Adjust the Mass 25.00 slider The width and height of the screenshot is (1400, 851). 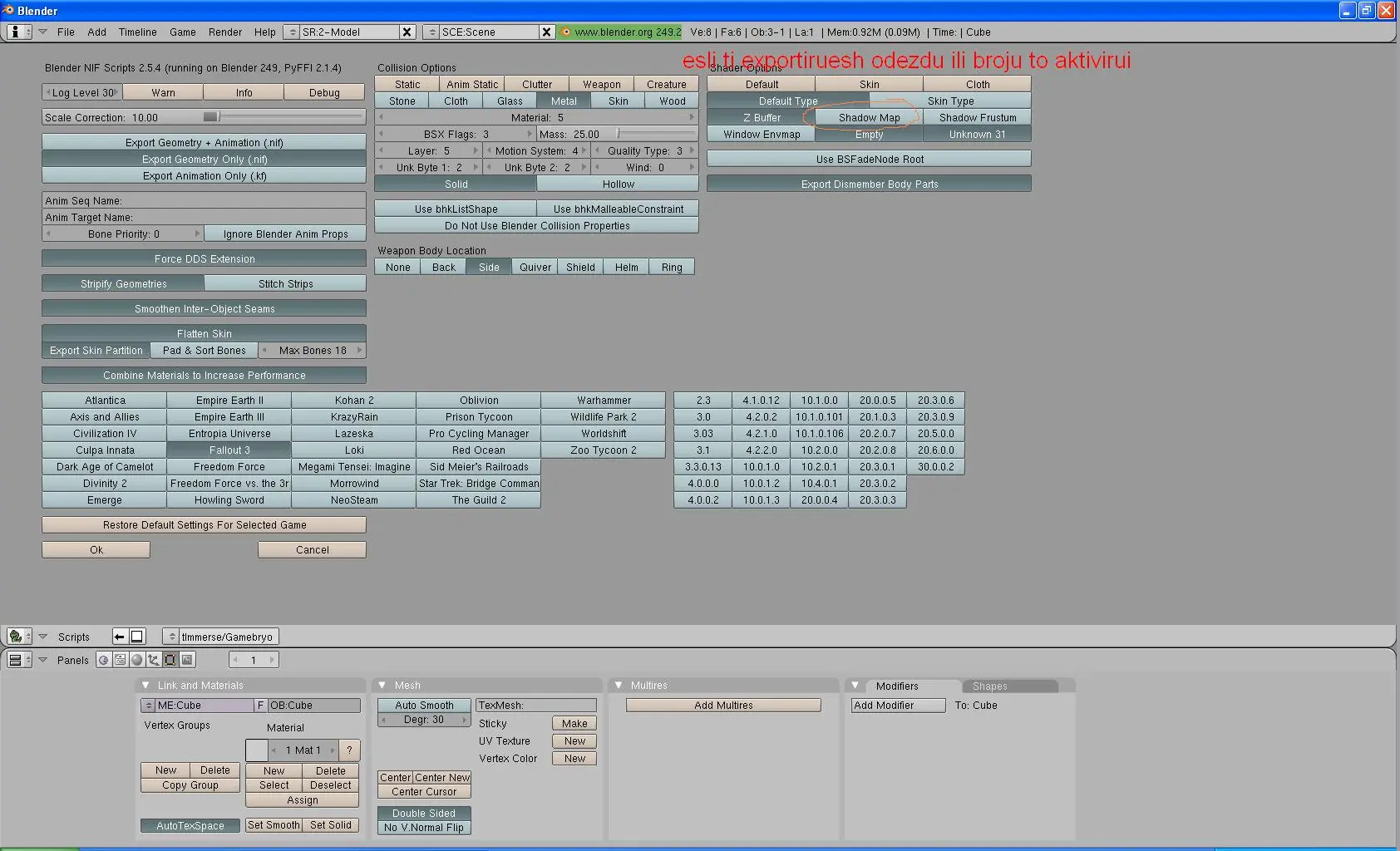tap(618, 134)
